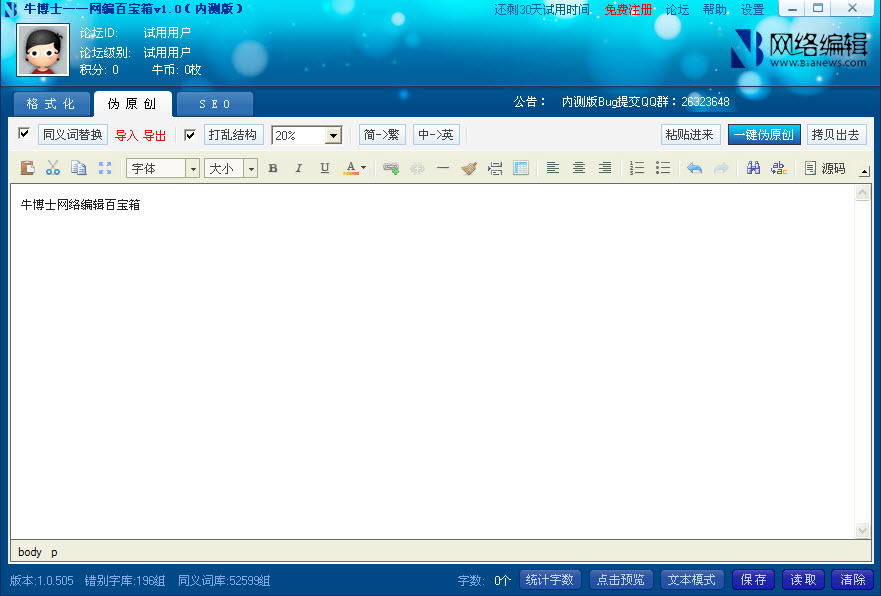The image size is (881, 596).
Task: Center-align the text
Action: 579,168
